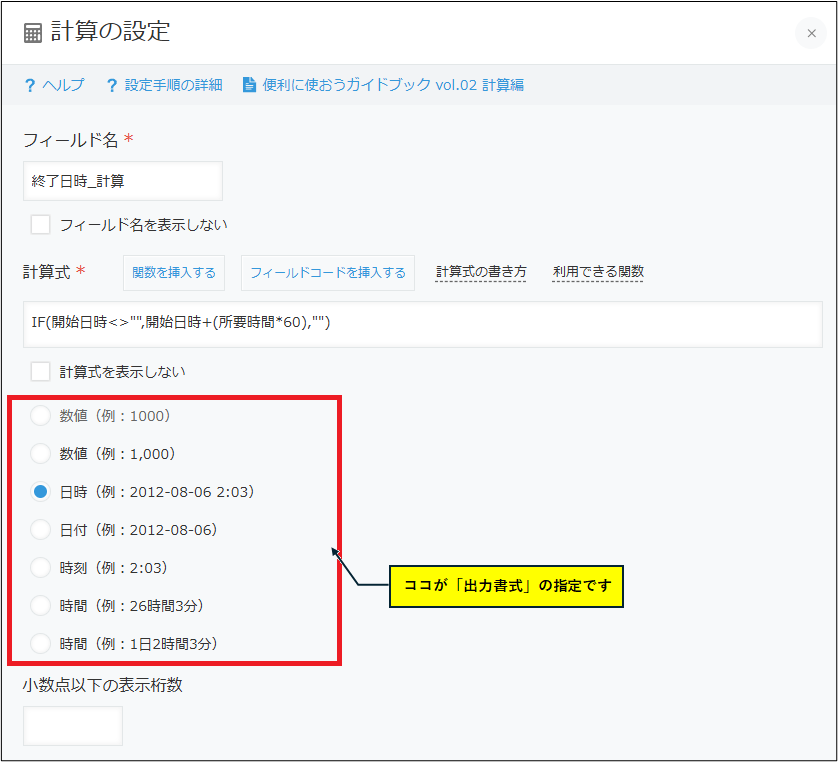
Task: Close the 計算の設定 dialog with X
Action: click(811, 33)
